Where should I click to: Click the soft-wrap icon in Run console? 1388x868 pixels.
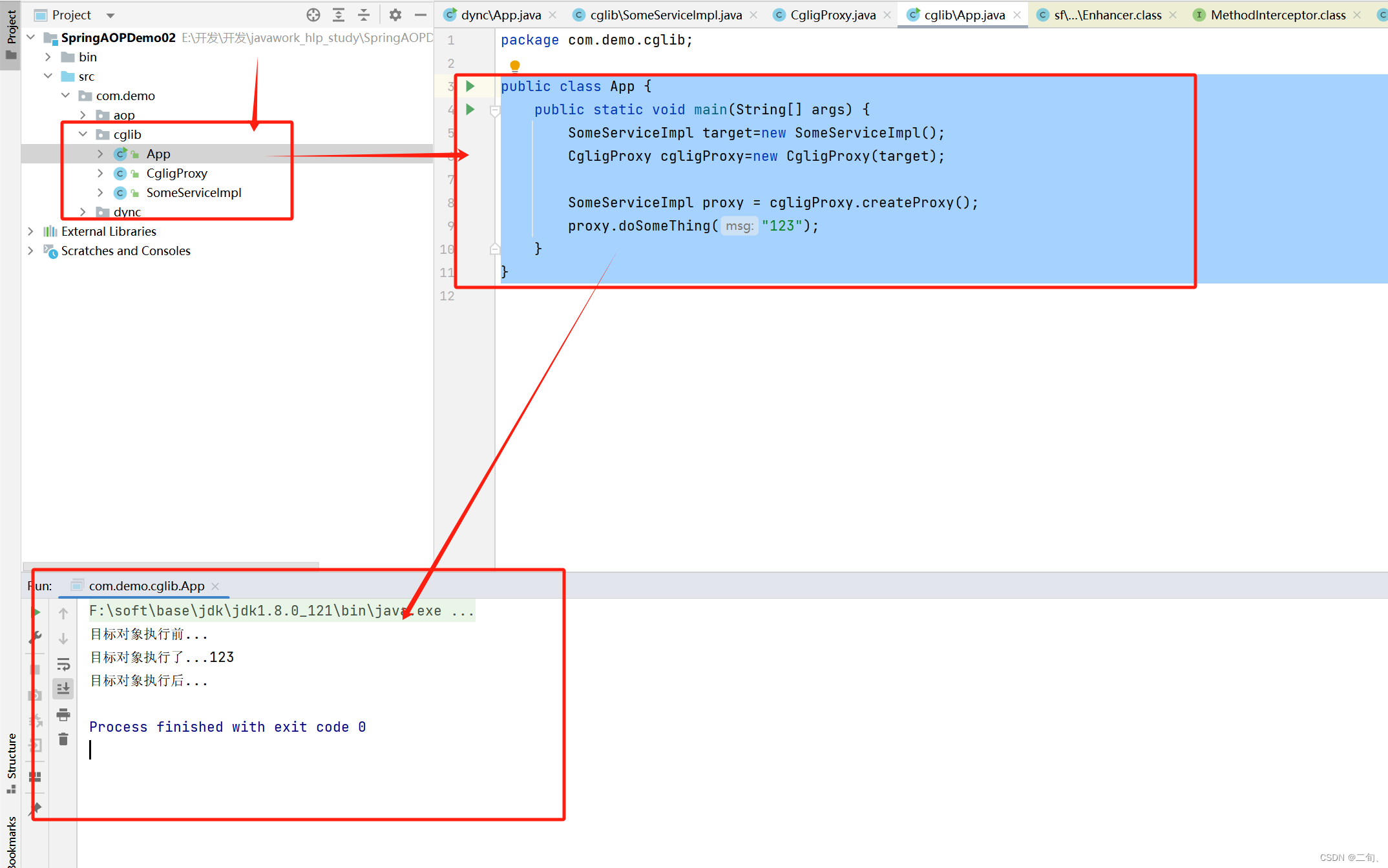pyautogui.click(x=63, y=664)
